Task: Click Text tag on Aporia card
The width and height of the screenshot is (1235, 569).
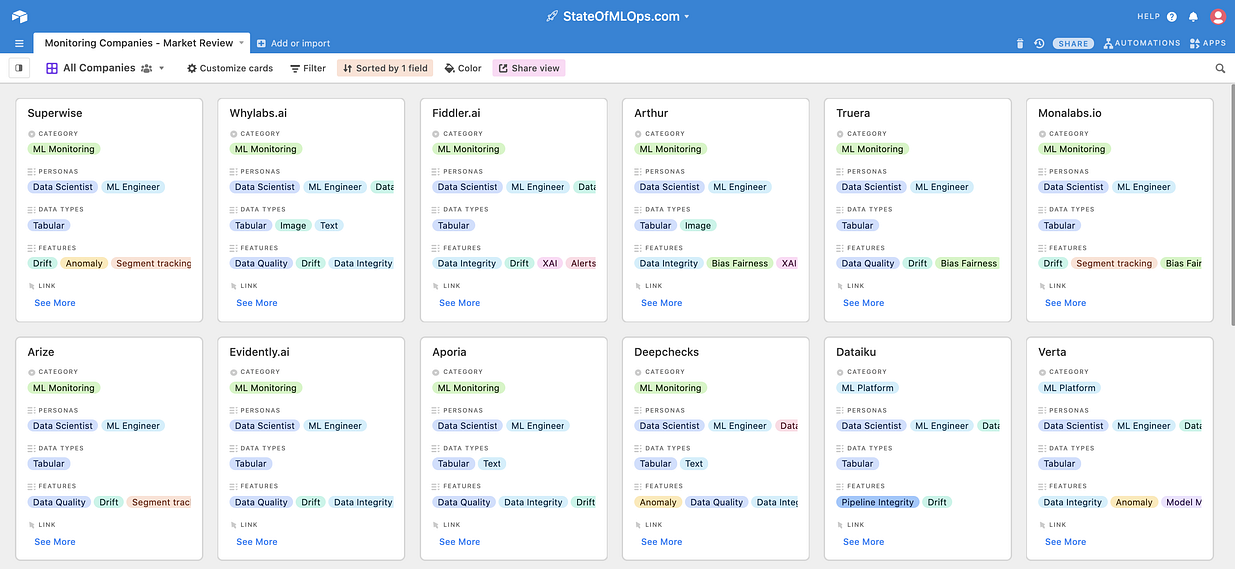Action: [x=492, y=464]
